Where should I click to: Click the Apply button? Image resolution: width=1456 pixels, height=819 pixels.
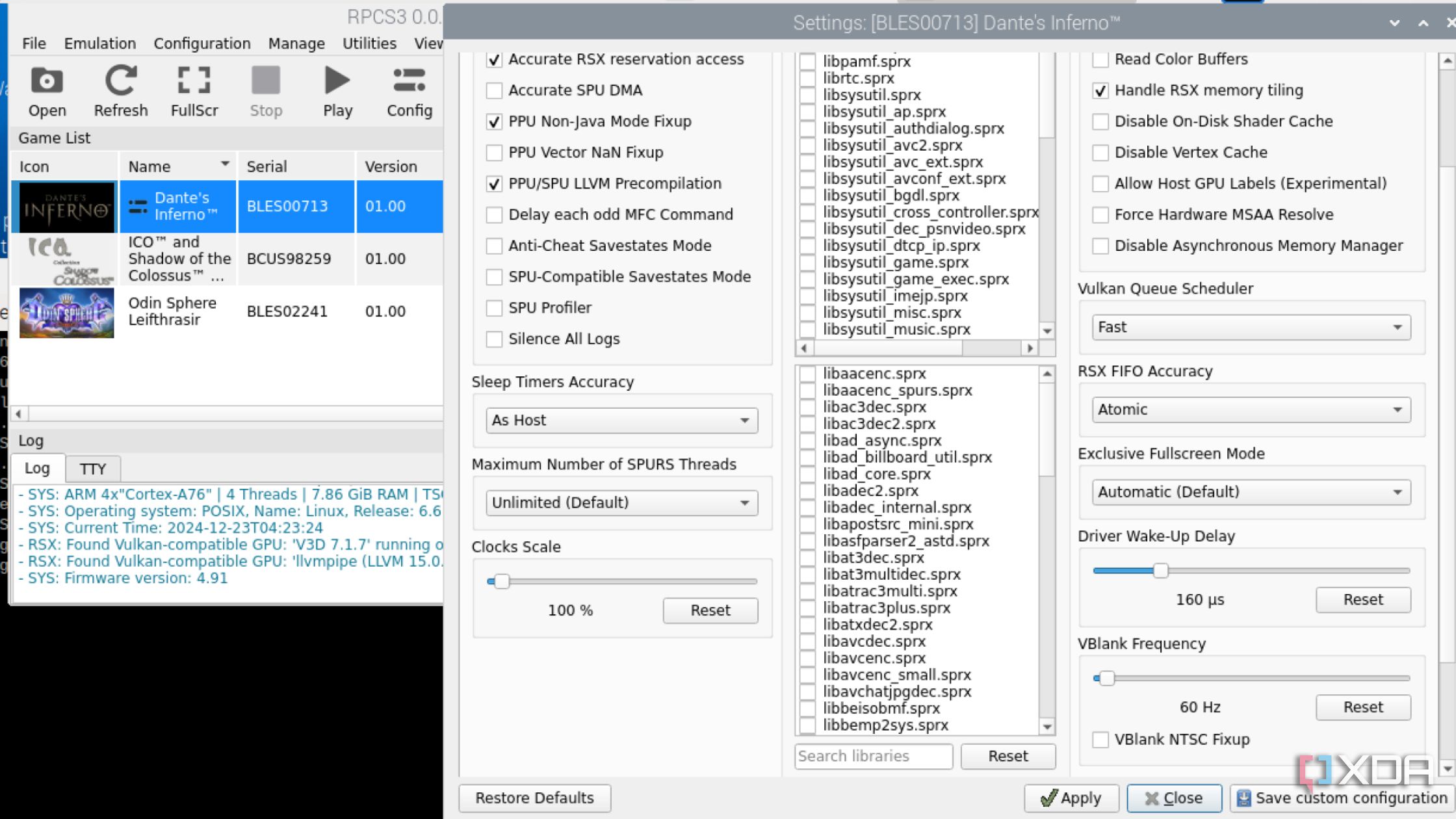pyautogui.click(x=1071, y=798)
